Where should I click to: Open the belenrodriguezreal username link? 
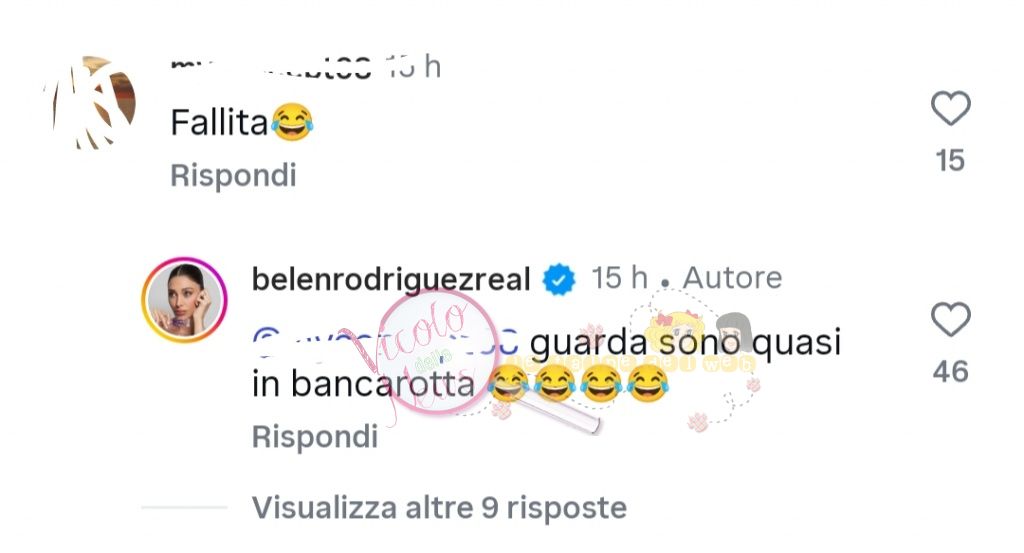click(x=391, y=279)
